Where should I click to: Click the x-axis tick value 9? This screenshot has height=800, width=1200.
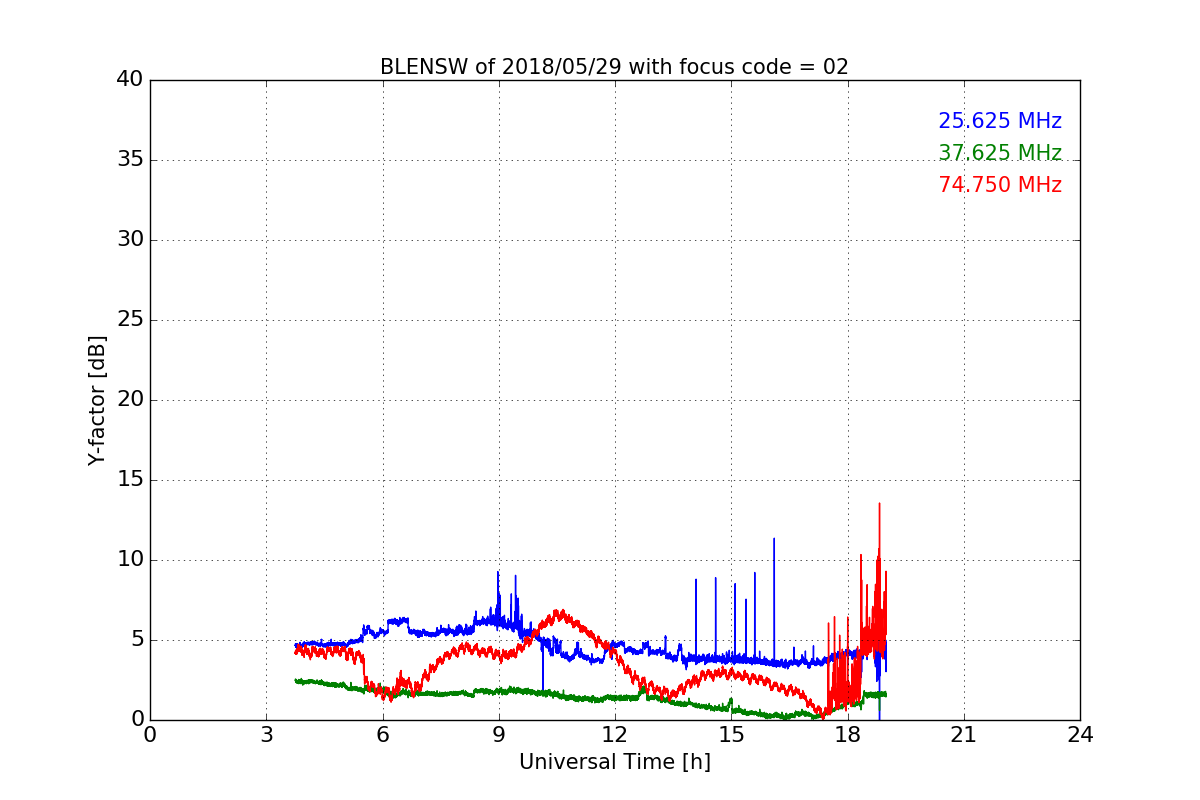point(499,735)
